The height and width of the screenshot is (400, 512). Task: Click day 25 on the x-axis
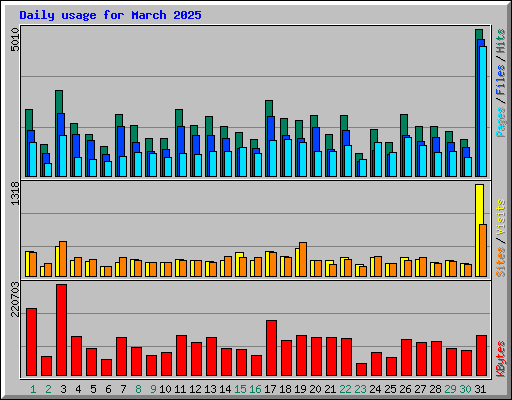pyautogui.click(x=390, y=389)
